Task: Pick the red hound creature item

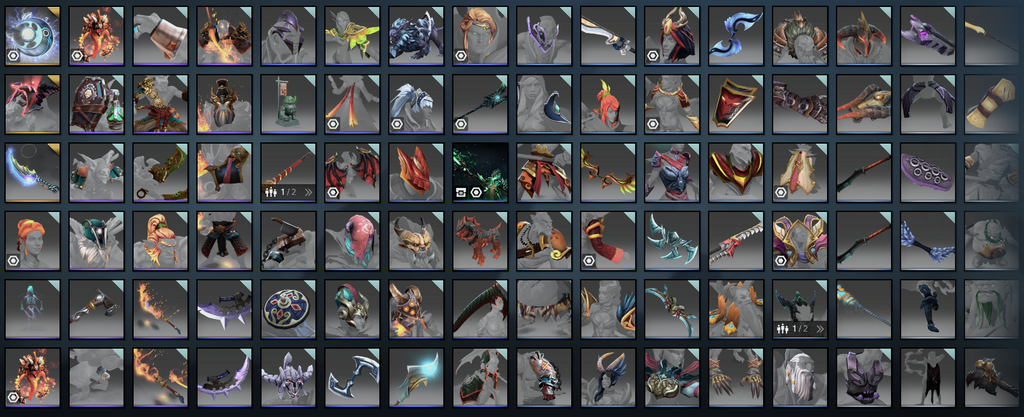Action: pos(481,241)
